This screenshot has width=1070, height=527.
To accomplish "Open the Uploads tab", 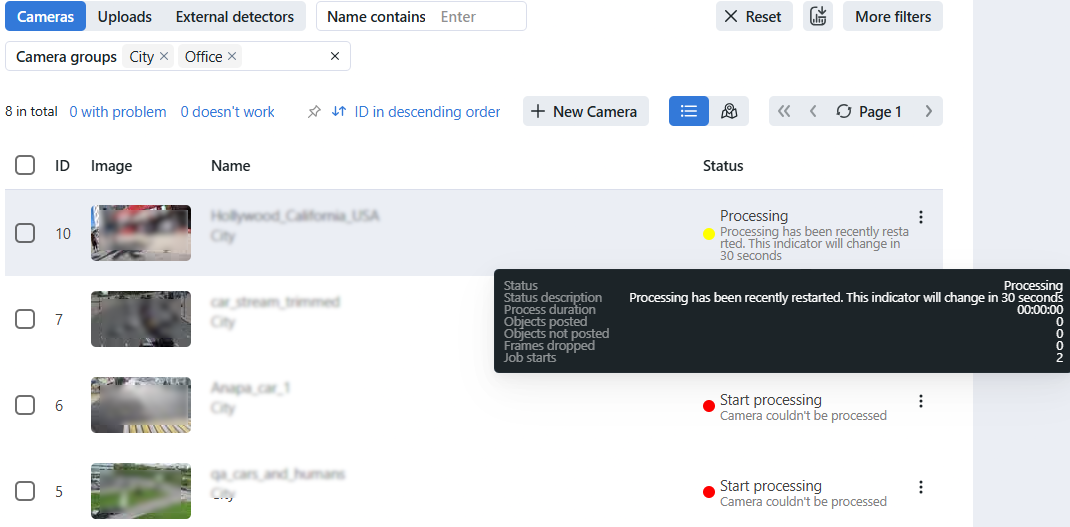I will (x=125, y=16).
